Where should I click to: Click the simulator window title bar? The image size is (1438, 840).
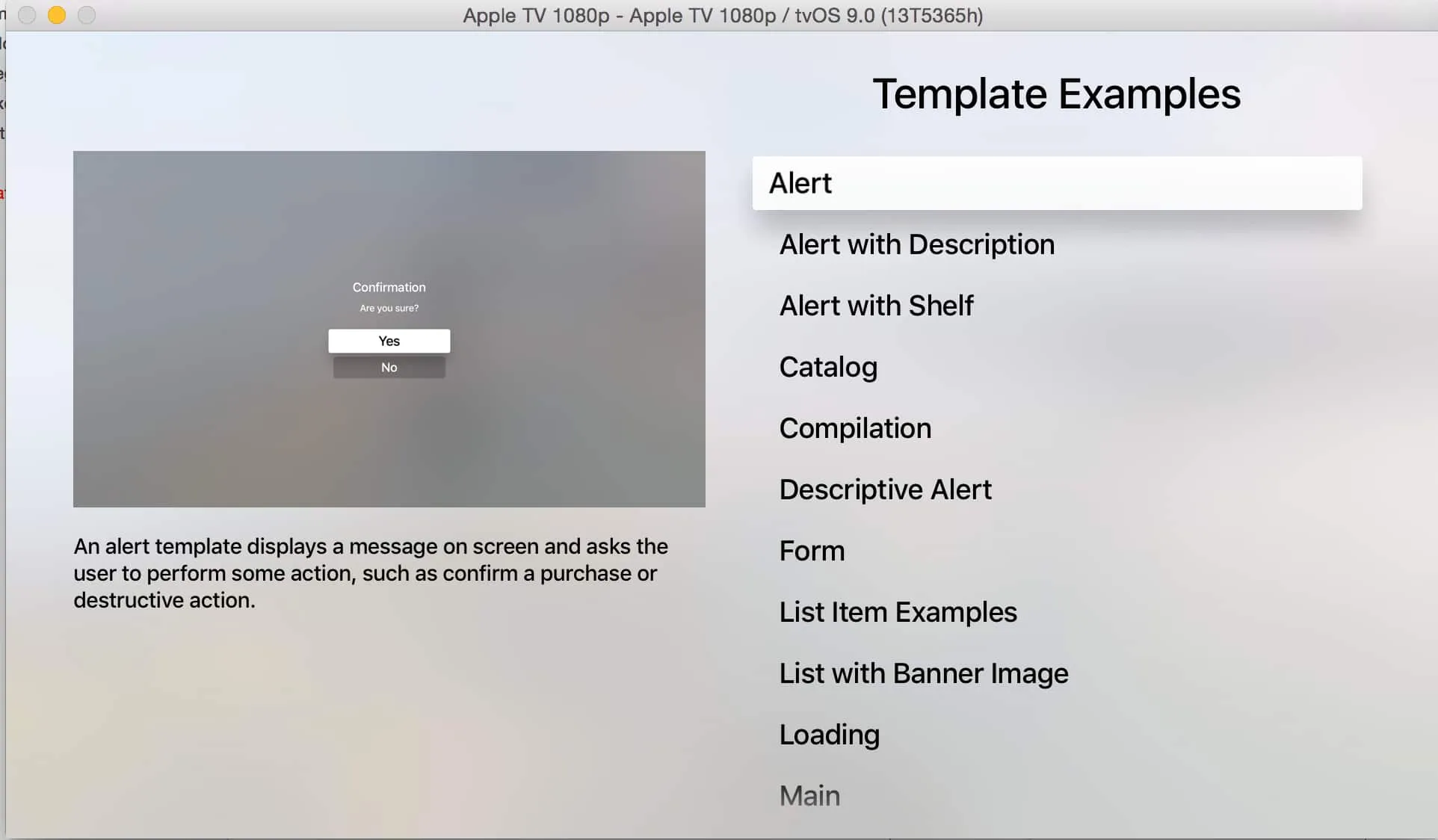[x=722, y=15]
